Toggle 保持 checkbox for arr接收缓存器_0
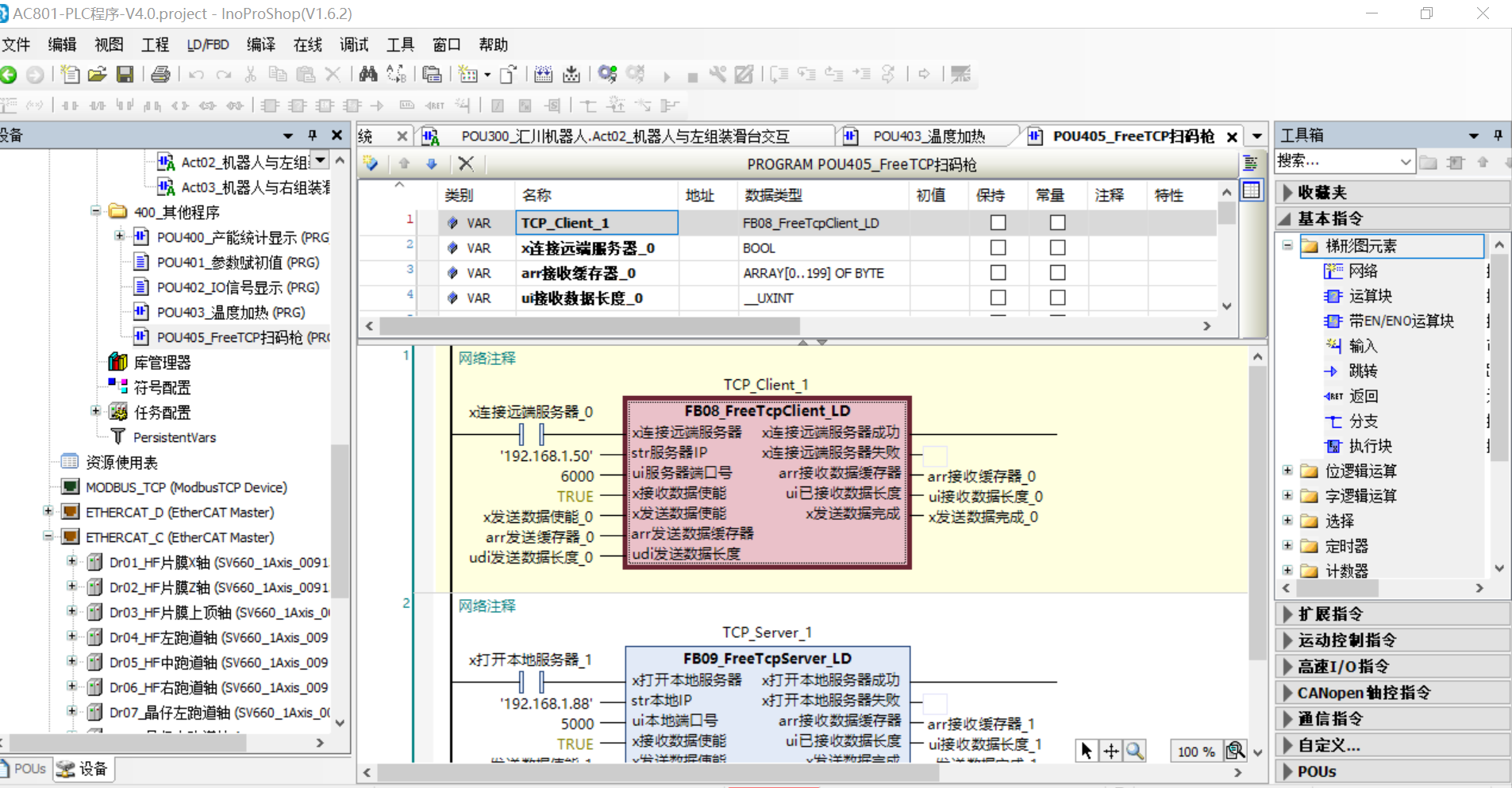 point(998,273)
